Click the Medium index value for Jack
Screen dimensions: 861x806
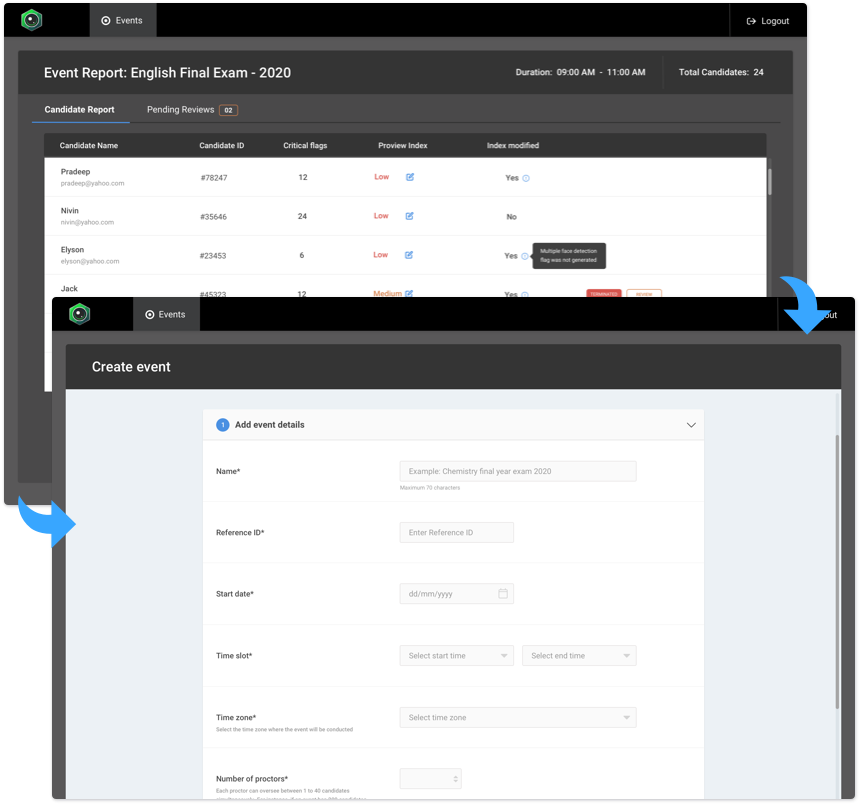coord(388,294)
